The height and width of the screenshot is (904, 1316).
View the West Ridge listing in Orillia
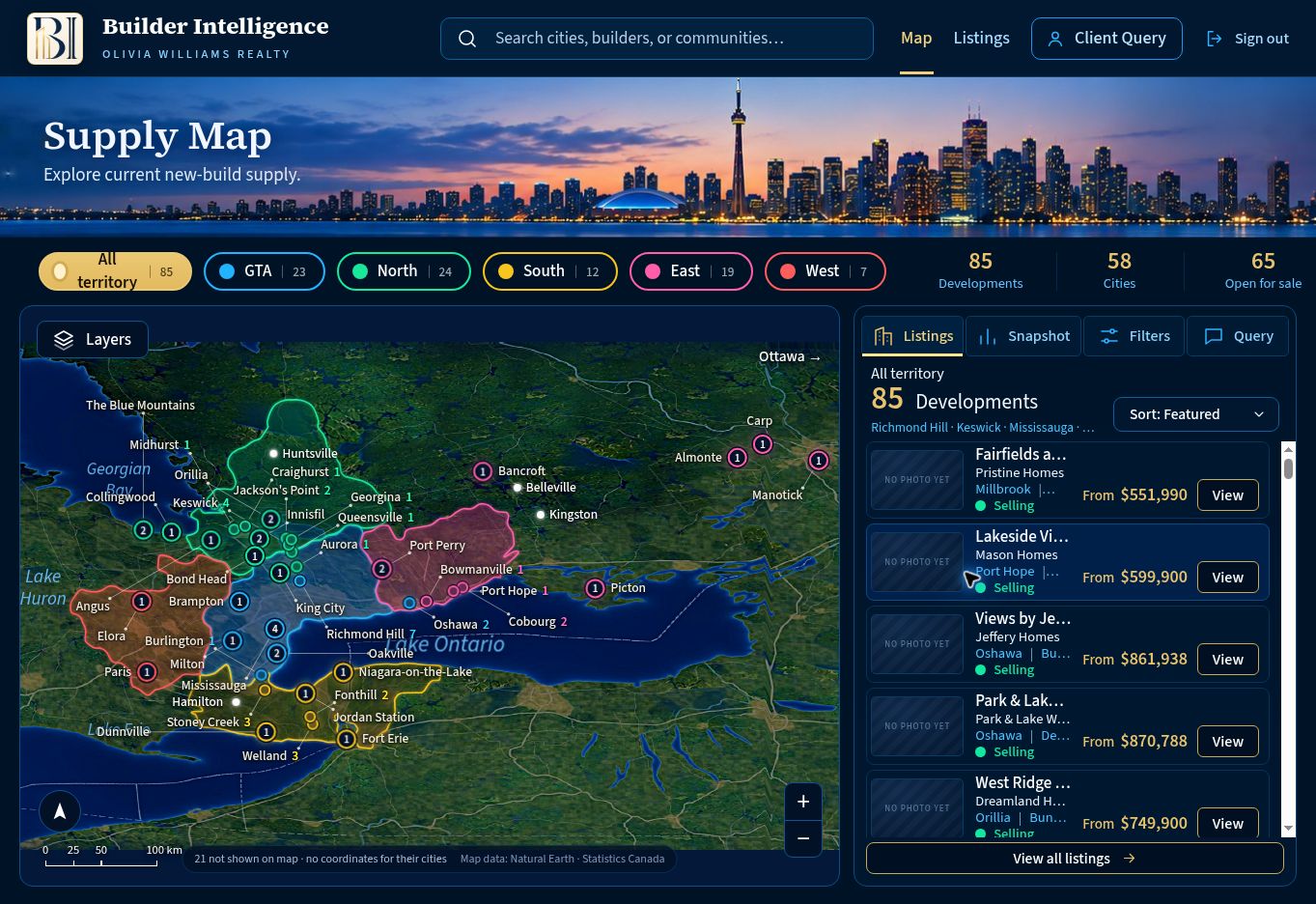coord(1228,824)
